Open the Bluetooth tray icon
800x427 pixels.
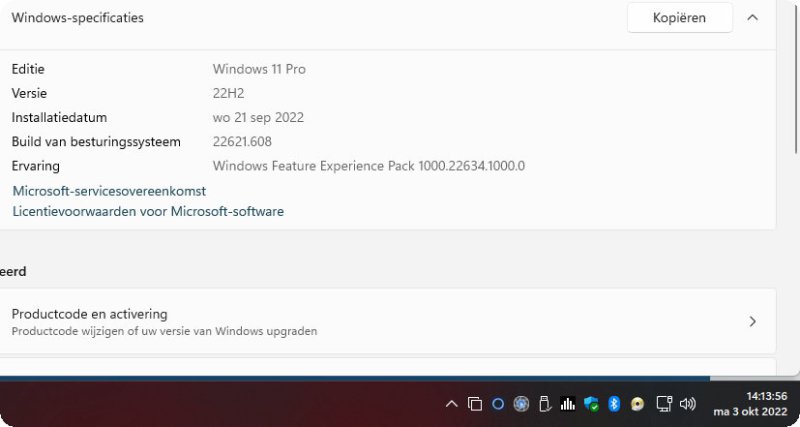[614, 404]
